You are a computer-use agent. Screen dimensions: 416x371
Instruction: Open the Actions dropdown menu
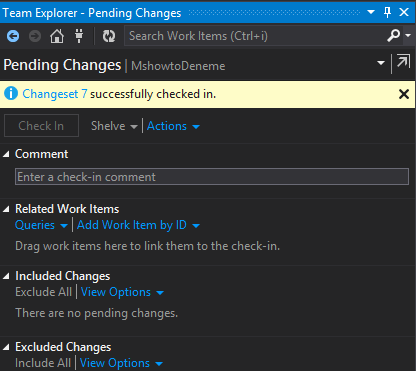point(173,126)
